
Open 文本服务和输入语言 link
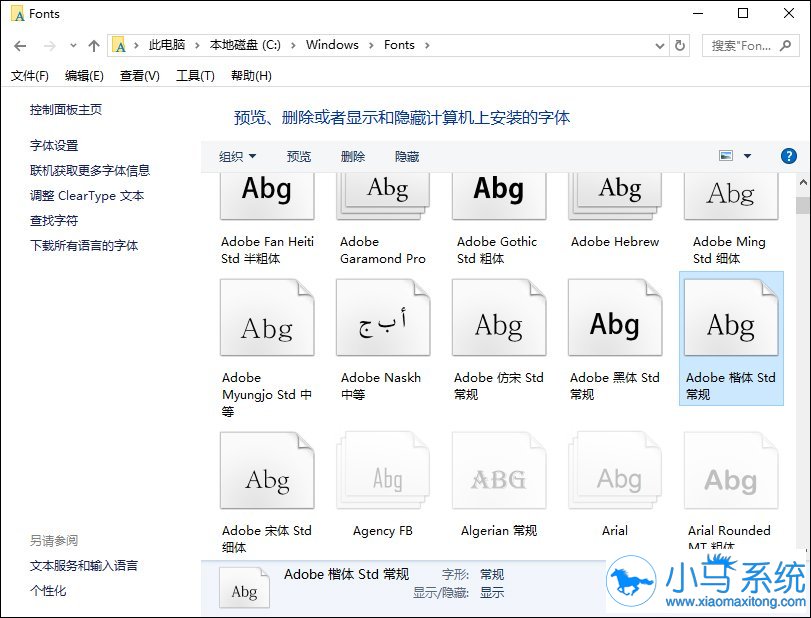pos(84,565)
